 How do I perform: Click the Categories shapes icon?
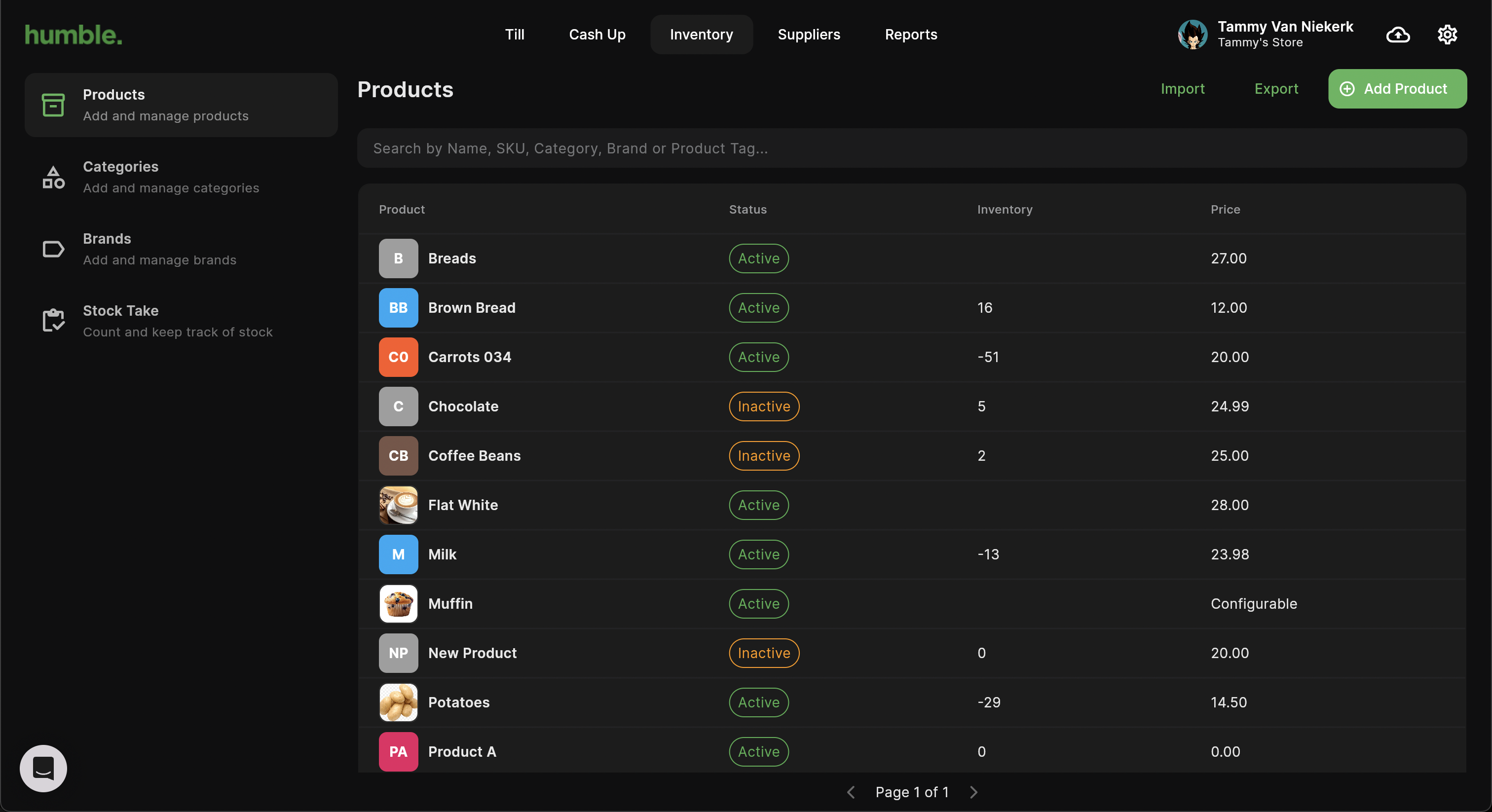tap(53, 177)
